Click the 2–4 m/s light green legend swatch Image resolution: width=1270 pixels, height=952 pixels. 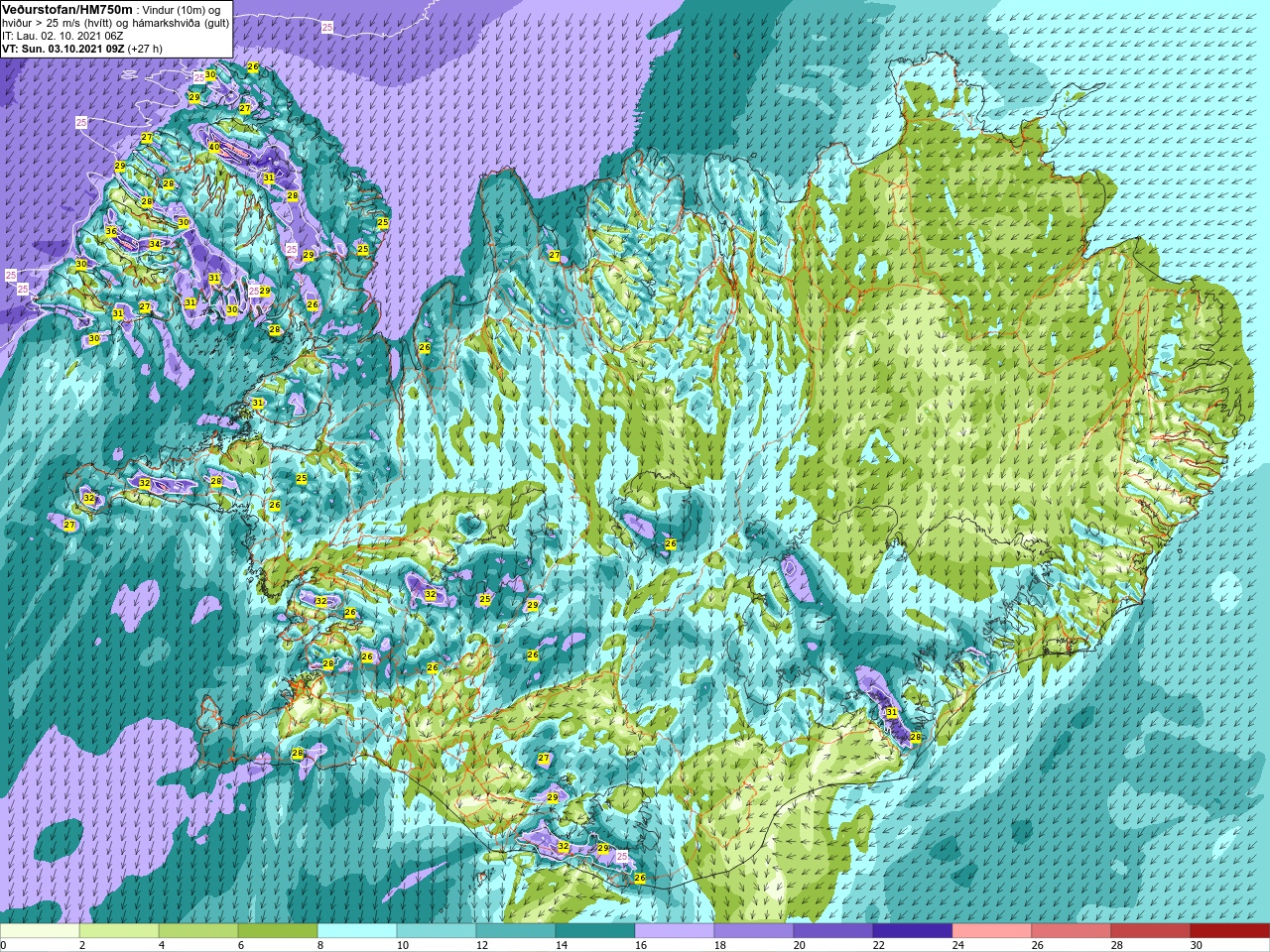coord(119,931)
